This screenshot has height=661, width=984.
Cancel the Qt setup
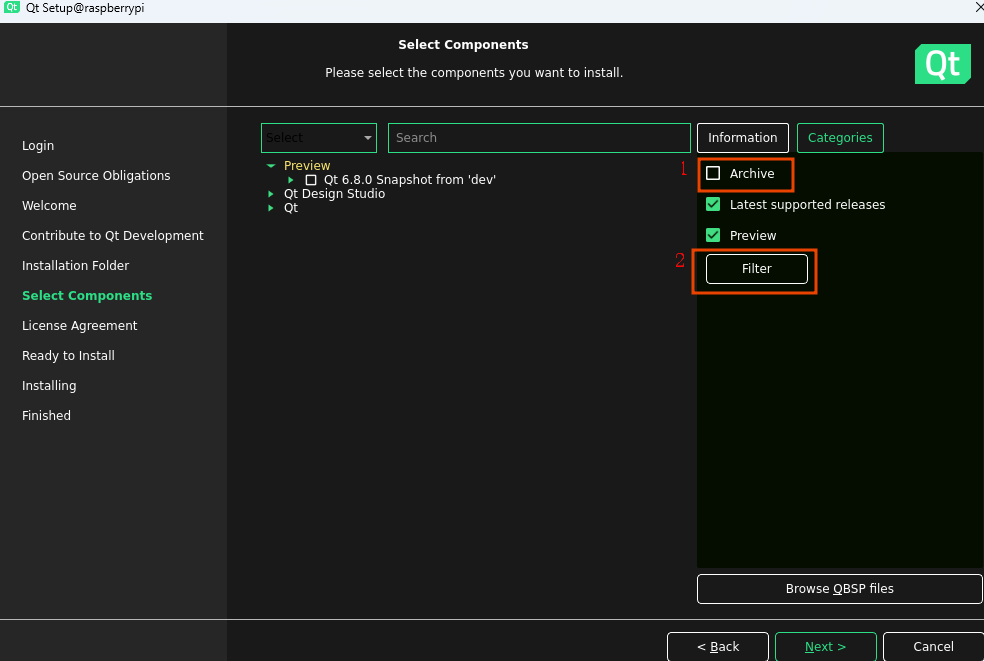point(933,647)
